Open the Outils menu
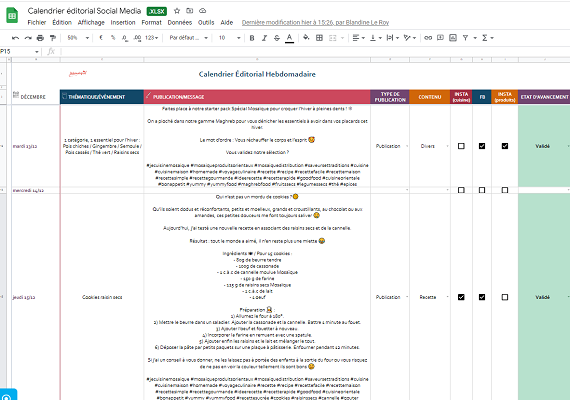570x400 pixels. (206, 23)
